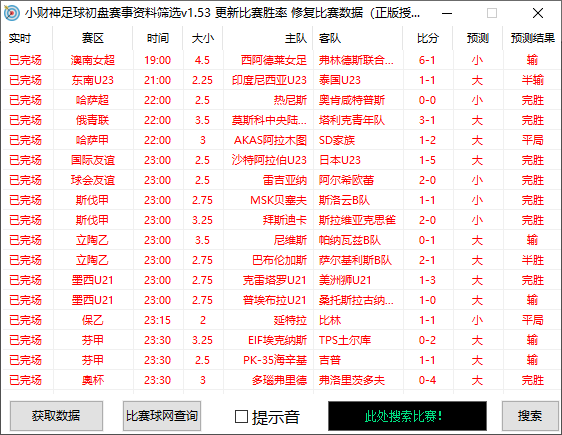Click the 6-1 score cell
The height and width of the screenshot is (435, 562).
pyautogui.click(x=427, y=60)
